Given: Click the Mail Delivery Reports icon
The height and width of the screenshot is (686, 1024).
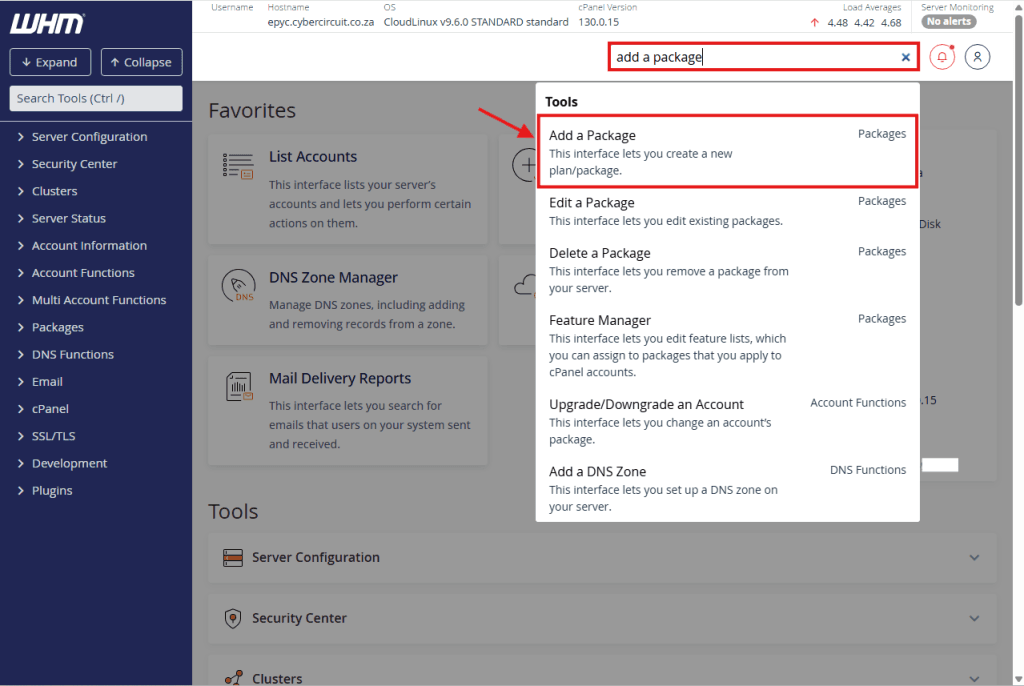Looking at the screenshot, I should pyautogui.click(x=239, y=388).
